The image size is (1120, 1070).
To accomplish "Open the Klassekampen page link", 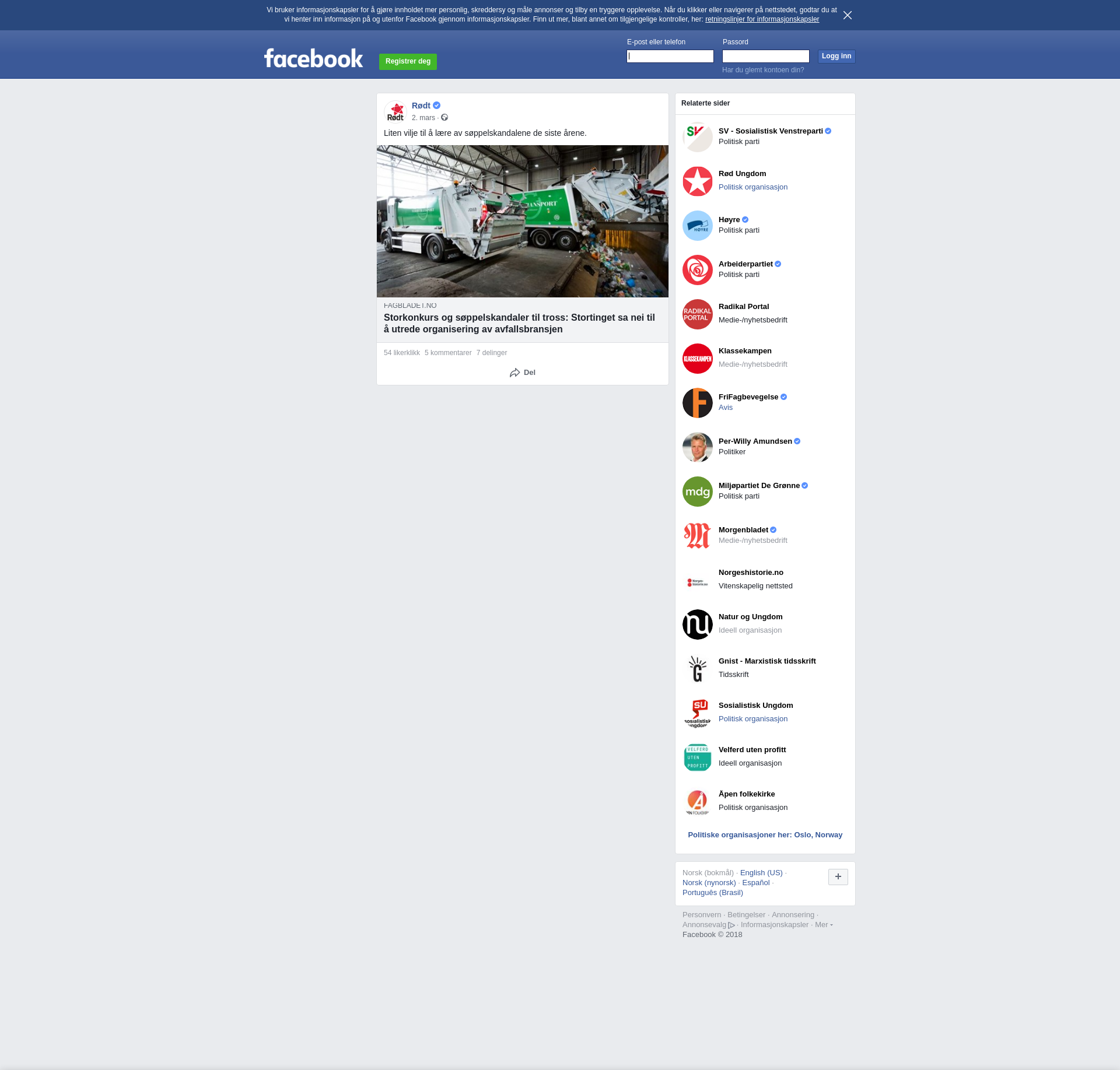I will pos(745,351).
